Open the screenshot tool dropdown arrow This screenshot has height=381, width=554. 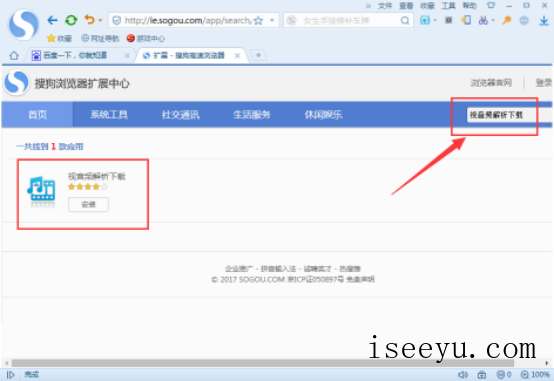point(493,20)
